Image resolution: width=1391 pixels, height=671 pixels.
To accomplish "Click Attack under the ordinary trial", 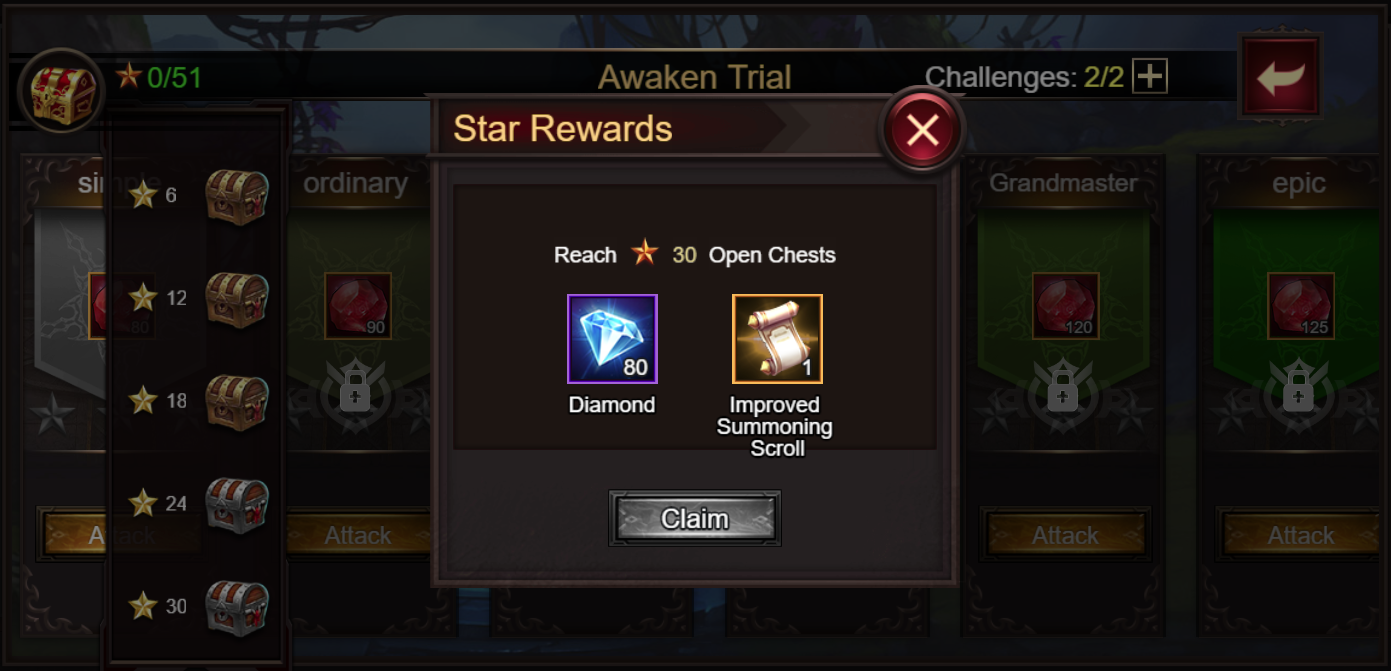I will pyautogui.click(x=357, y=535).
